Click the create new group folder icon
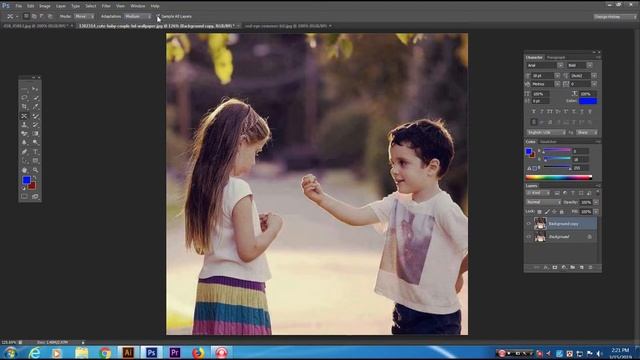This screenshot has height=360, width=640. (x=573, y=267)
